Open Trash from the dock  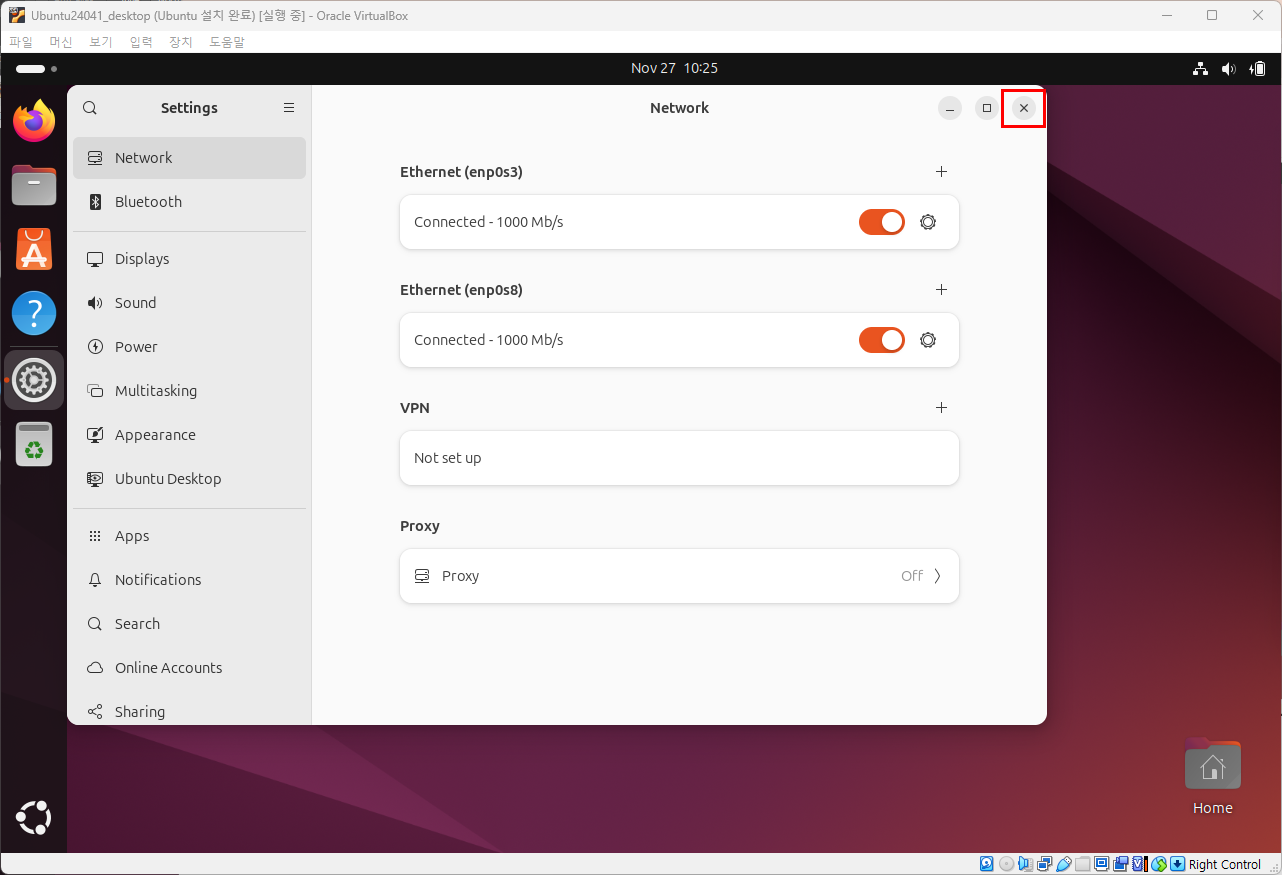34,444
